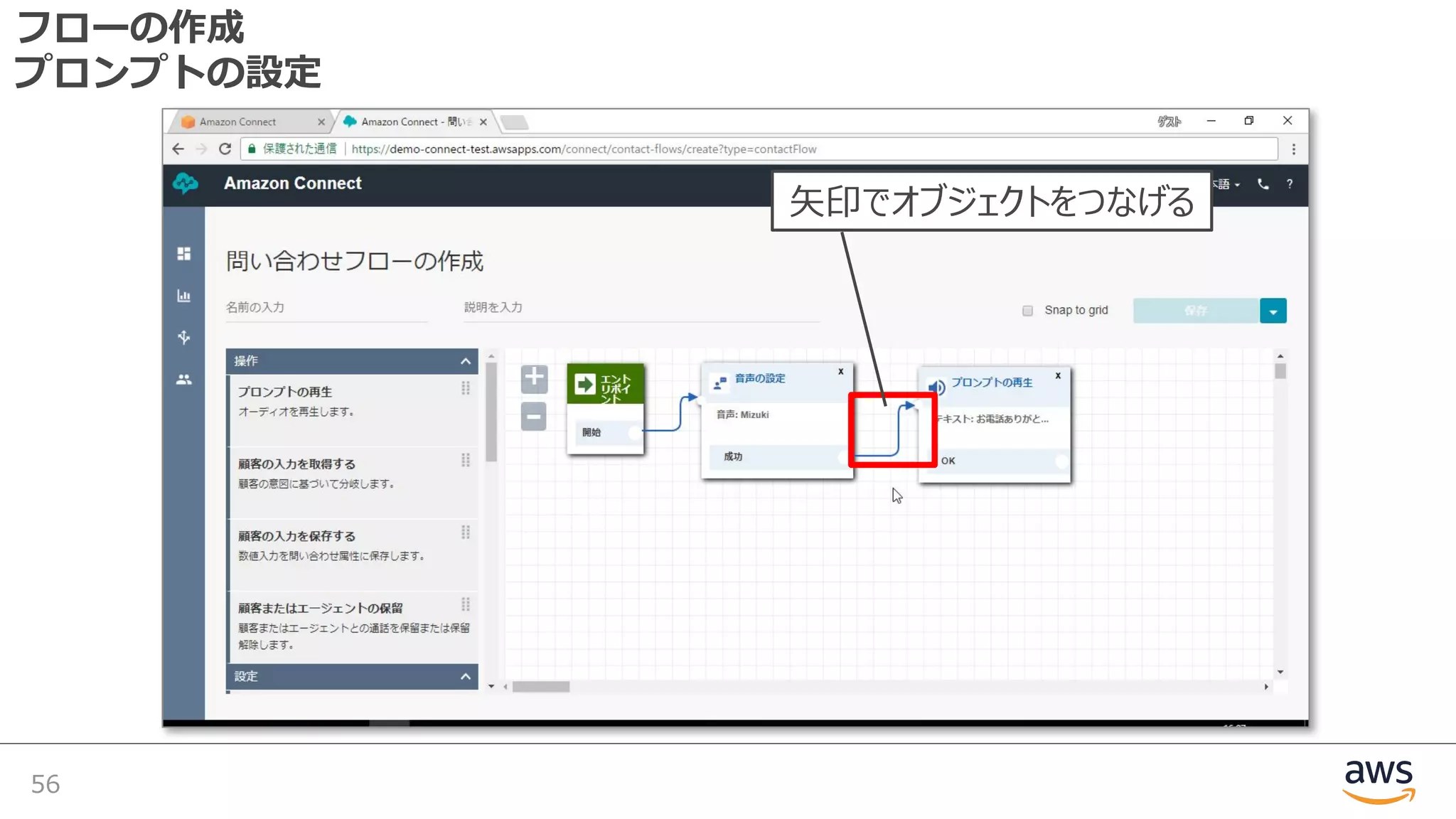Open the help question mark icon
Viewport: 1456px width, 819px height.
(1290, 184)
